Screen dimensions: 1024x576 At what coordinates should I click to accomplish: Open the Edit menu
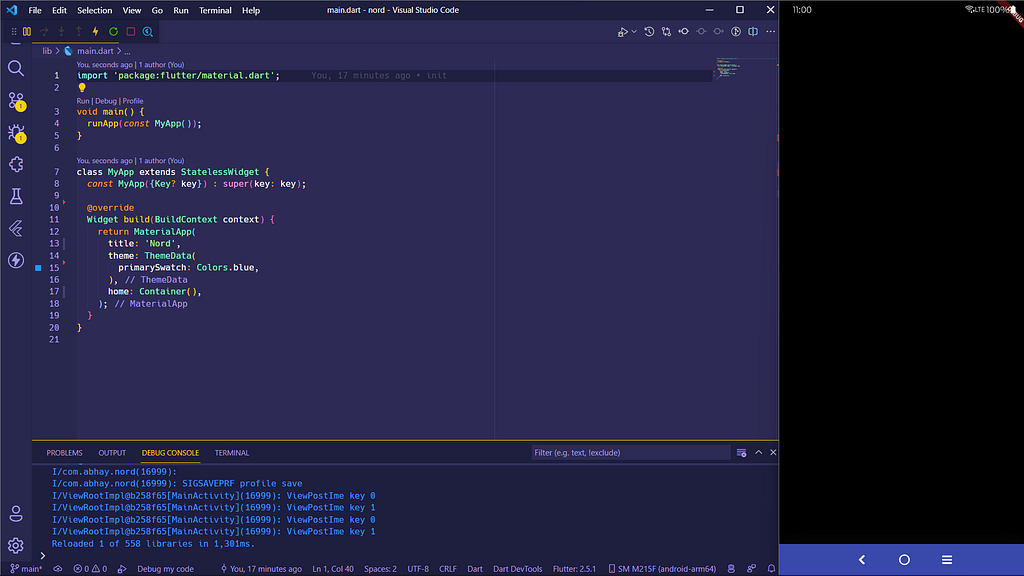pos(59,10)
